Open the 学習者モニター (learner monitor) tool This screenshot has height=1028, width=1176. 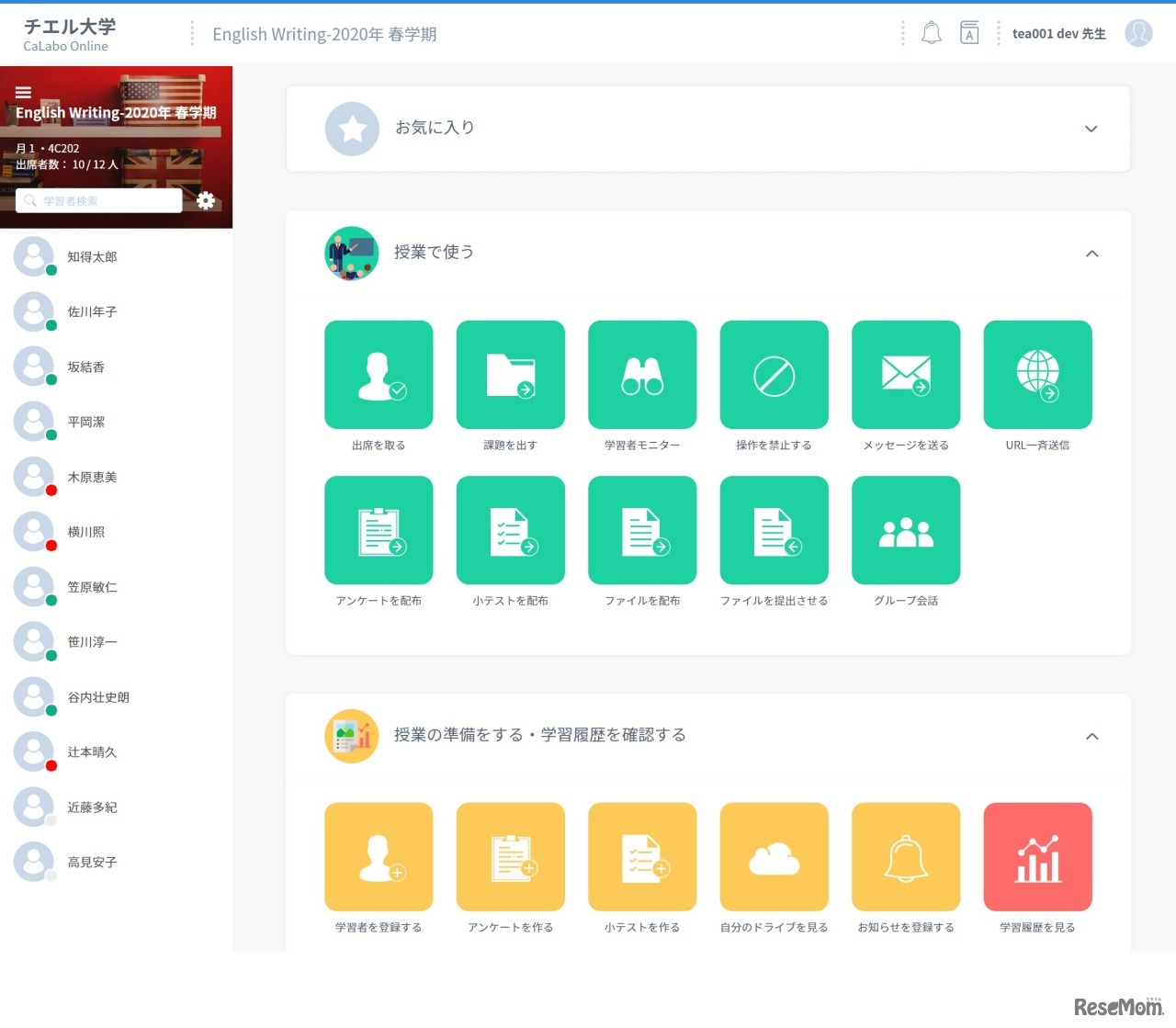pos(641,375)
